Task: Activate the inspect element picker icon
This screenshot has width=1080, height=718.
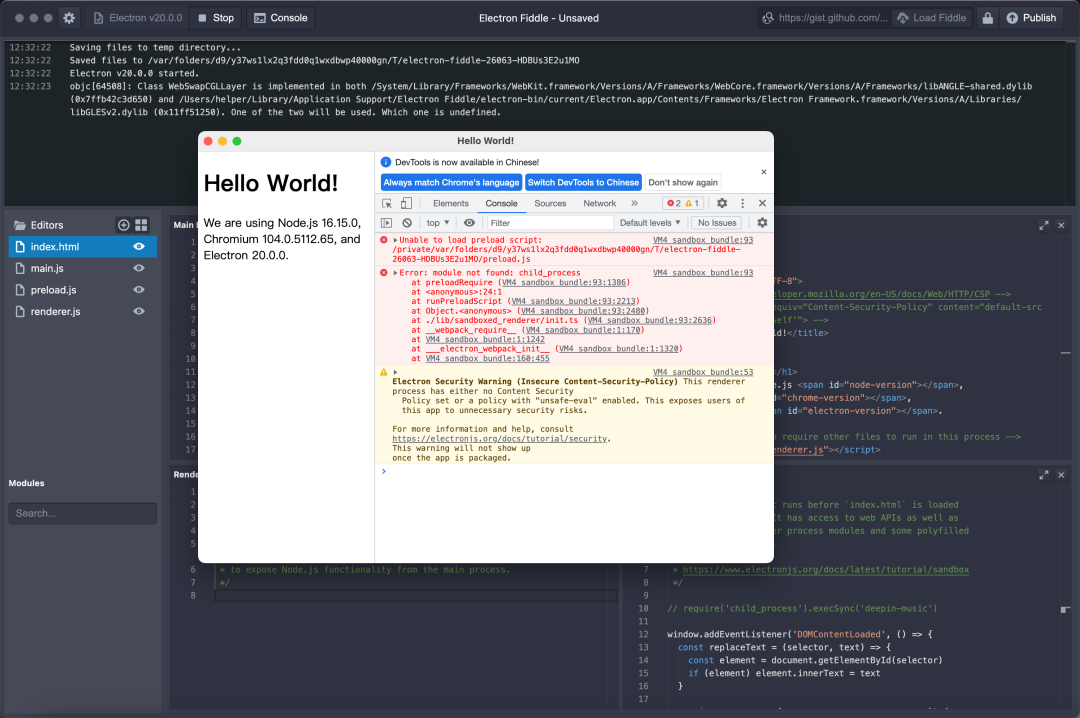Action: (x=387, y=203)
